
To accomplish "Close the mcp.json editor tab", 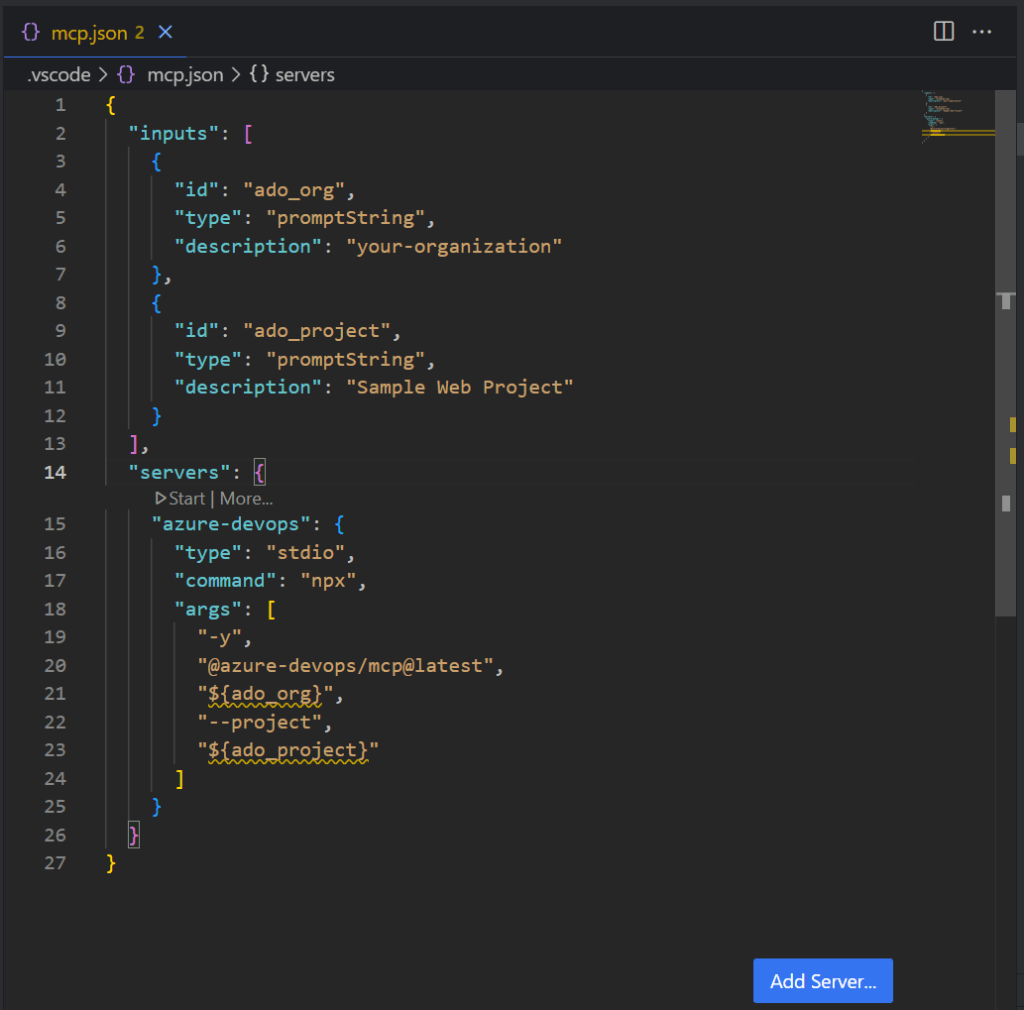I will [x=166, y=32].
